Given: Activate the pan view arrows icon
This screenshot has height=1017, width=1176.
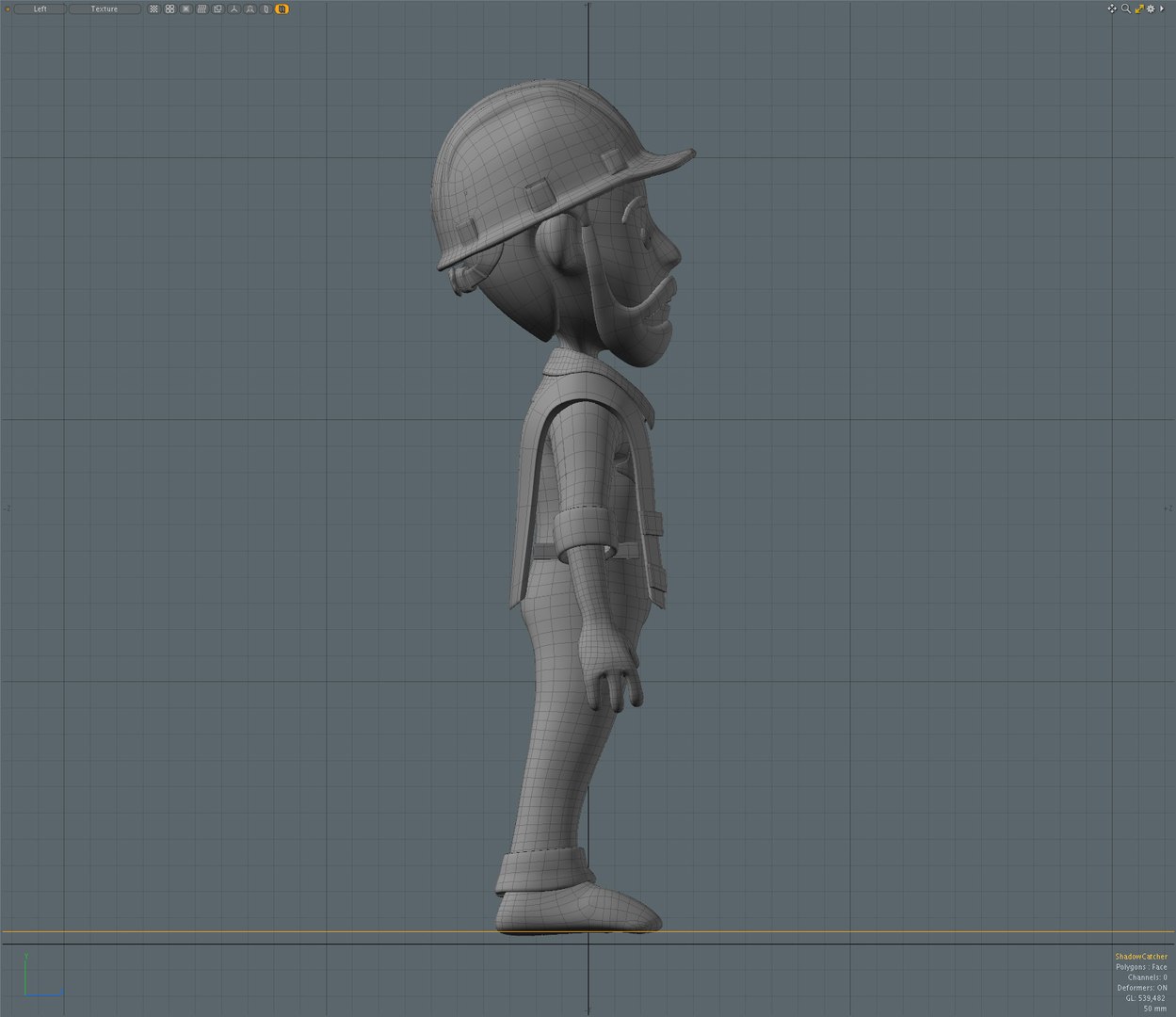Looking at the screenshot, I should (x=1112, y=8).
